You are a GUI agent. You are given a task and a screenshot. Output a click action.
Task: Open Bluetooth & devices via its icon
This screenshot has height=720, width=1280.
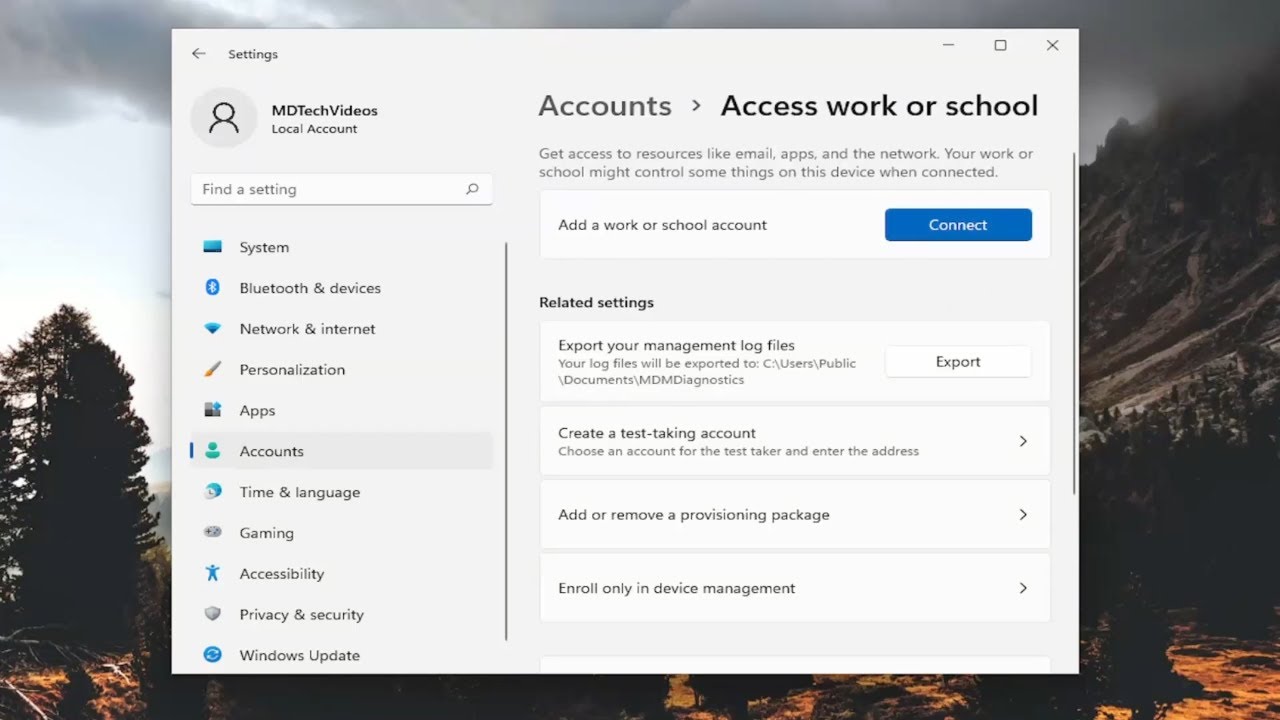pyautogui.click(x=212, y=288)
